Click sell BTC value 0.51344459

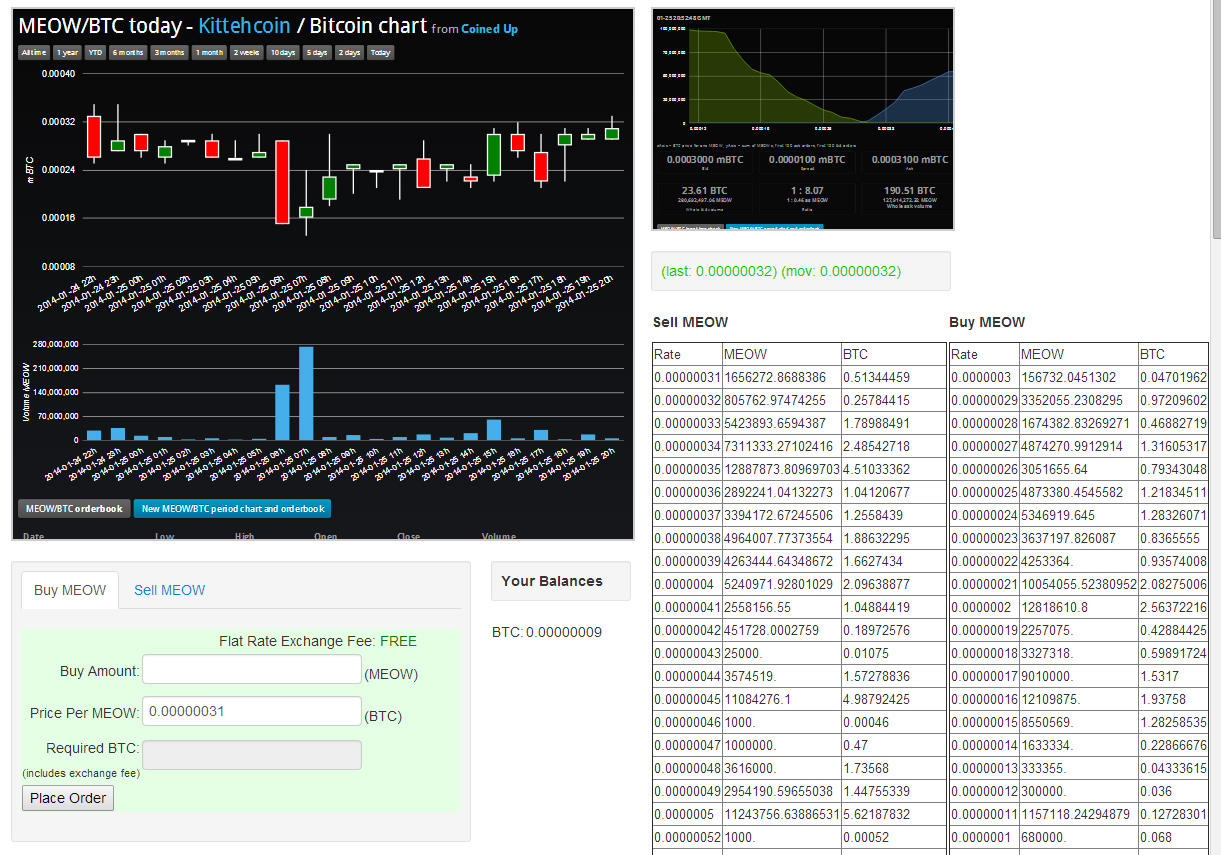pyautogui.click(x=876, y=377)
